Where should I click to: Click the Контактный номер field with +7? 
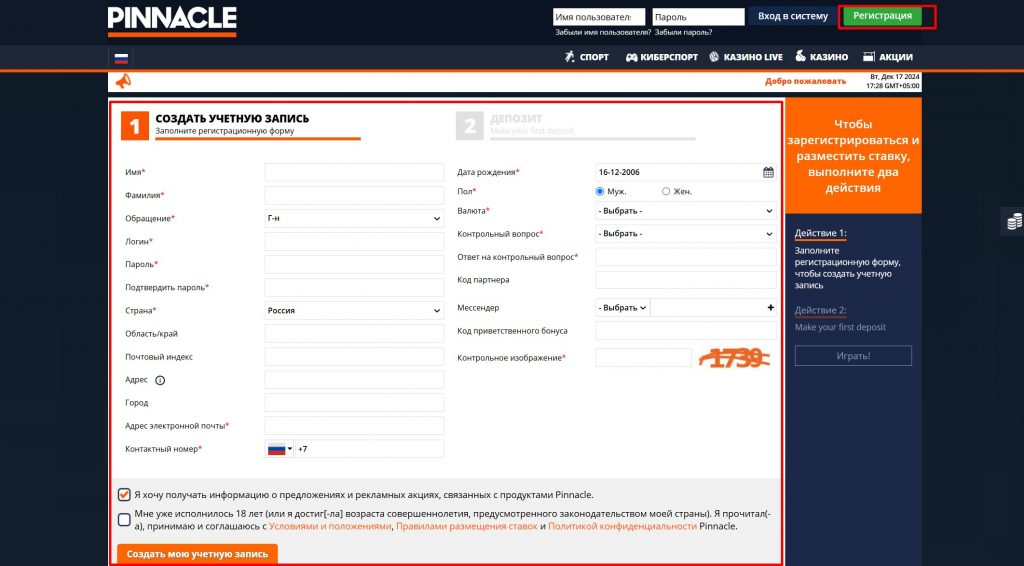369,449
